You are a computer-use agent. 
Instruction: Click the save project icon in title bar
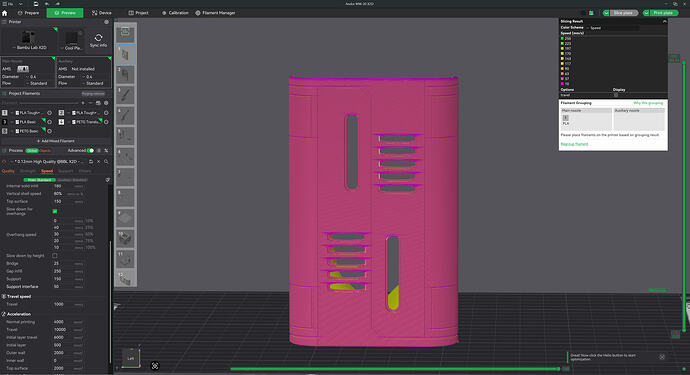(x=36, y=4)
